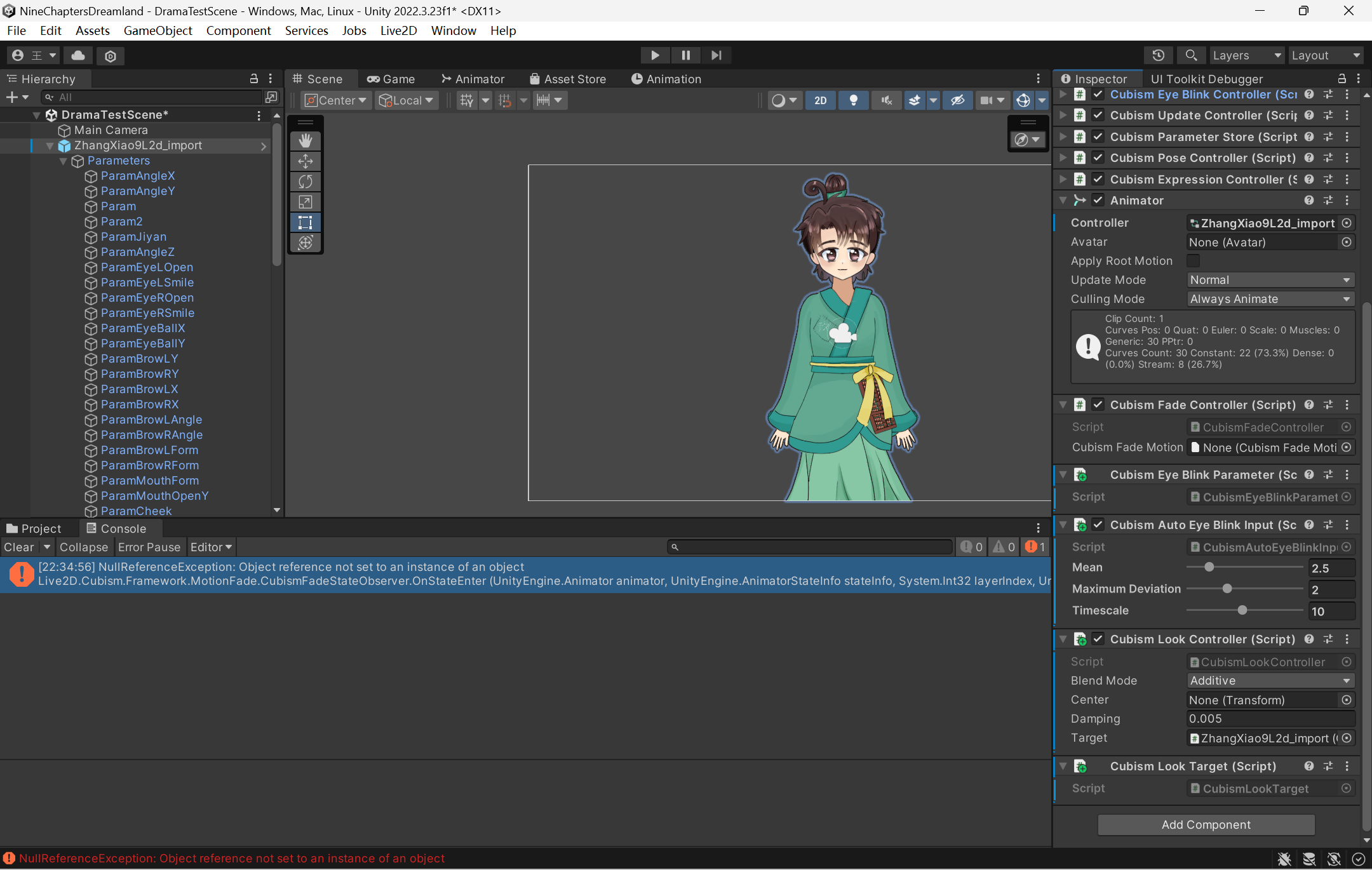This screenshot has width=1372, height=870.
Task: Open the Undo History icon
Action: coord(1158,55)
